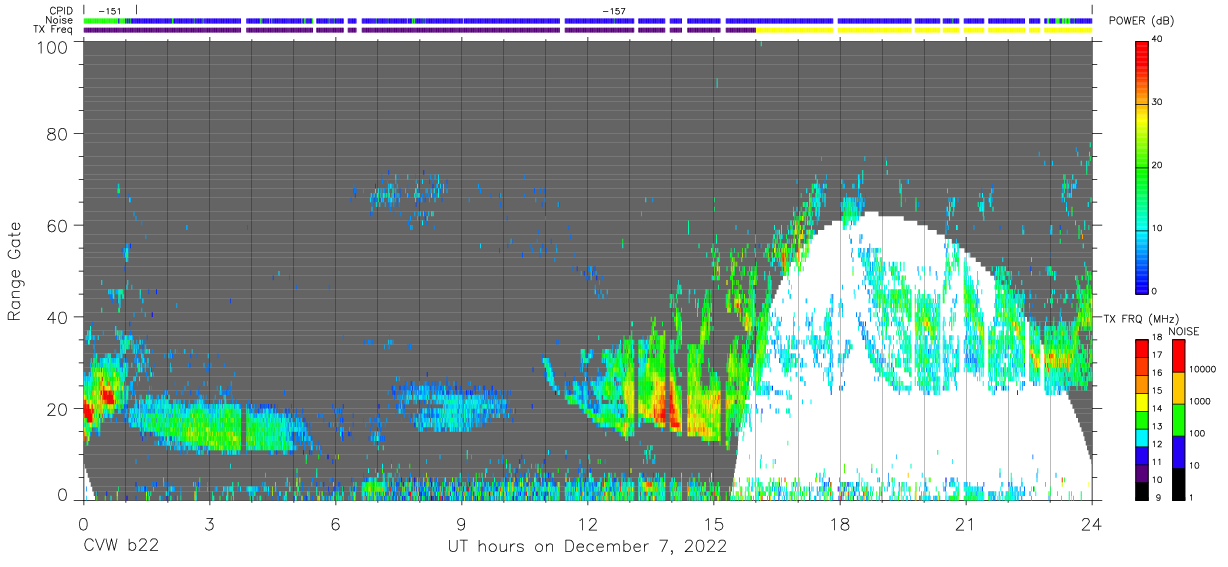
Task: Click the 14 tick on TX FRQ scale
Action: tap(1158, 409)
